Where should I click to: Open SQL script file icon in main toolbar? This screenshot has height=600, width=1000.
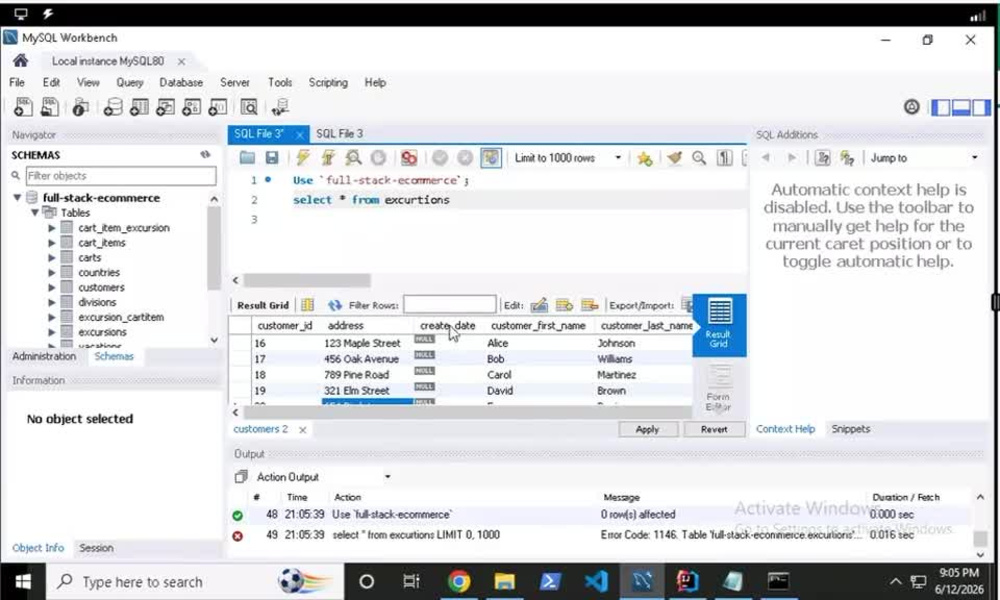pos(50,107)
